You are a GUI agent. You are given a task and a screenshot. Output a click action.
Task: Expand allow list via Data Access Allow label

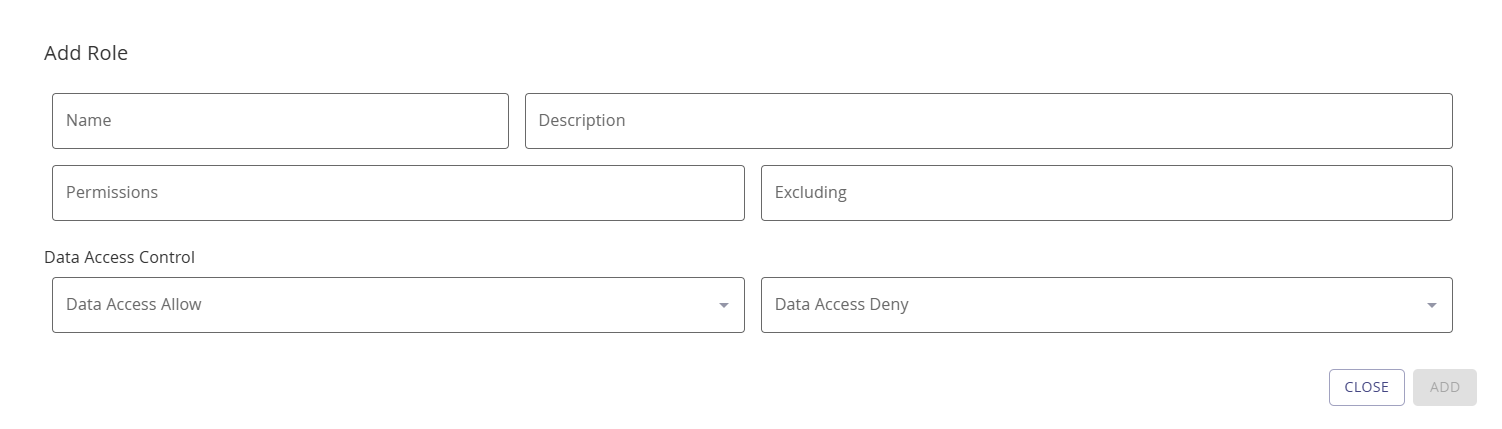pos(134,305)
